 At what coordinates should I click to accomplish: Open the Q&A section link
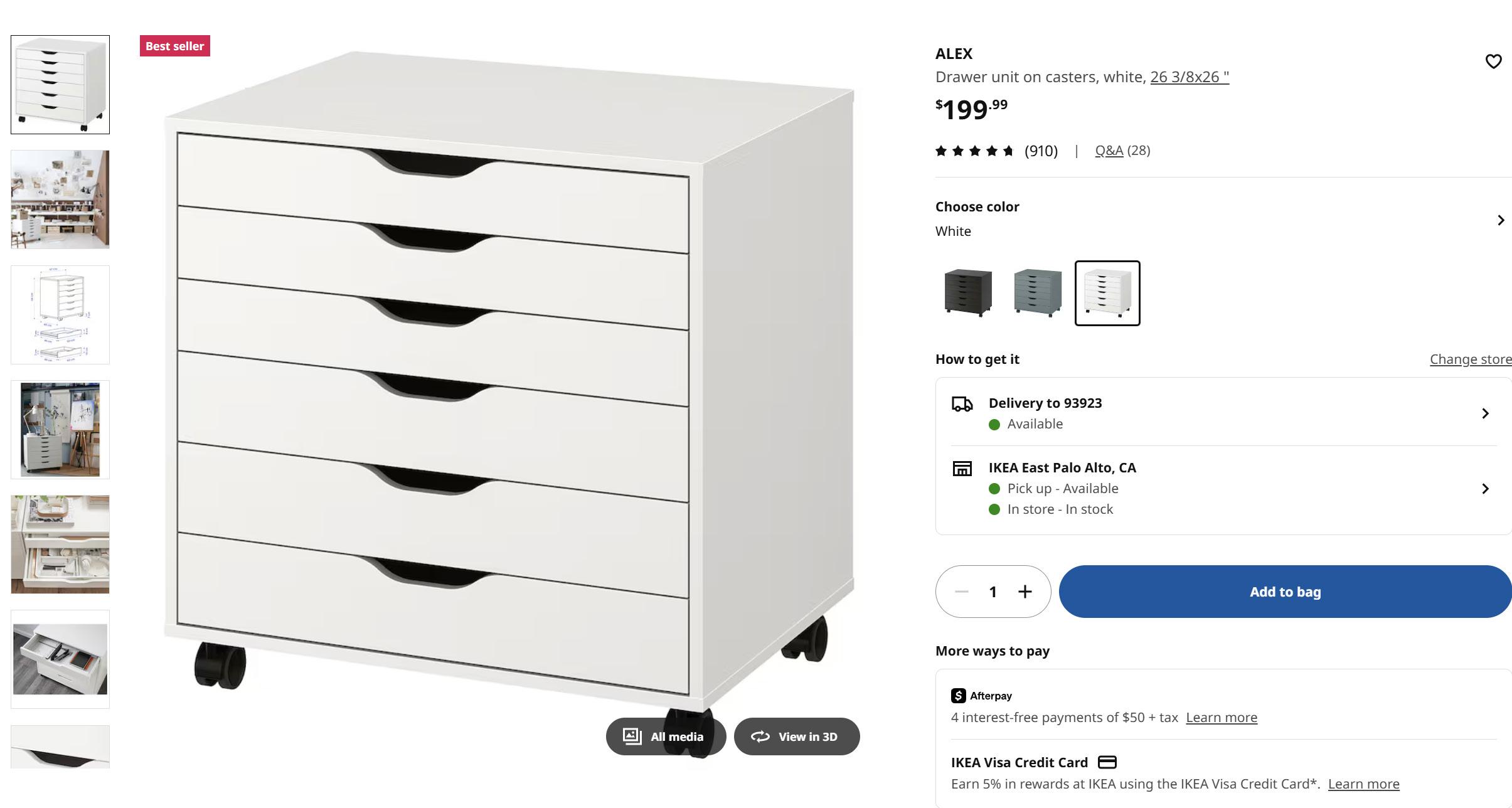1109,151
